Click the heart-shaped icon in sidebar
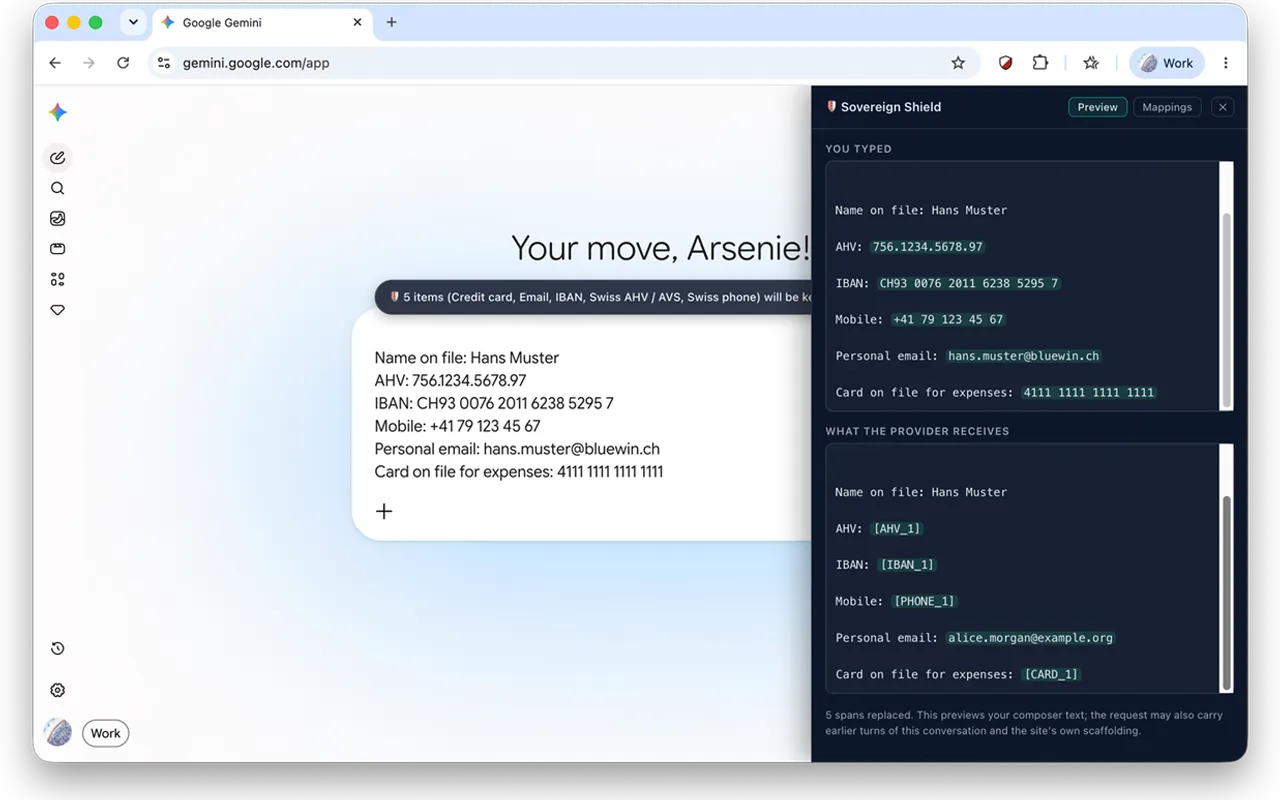Viewport: 1280px width, 800px height. pos(58,310)
